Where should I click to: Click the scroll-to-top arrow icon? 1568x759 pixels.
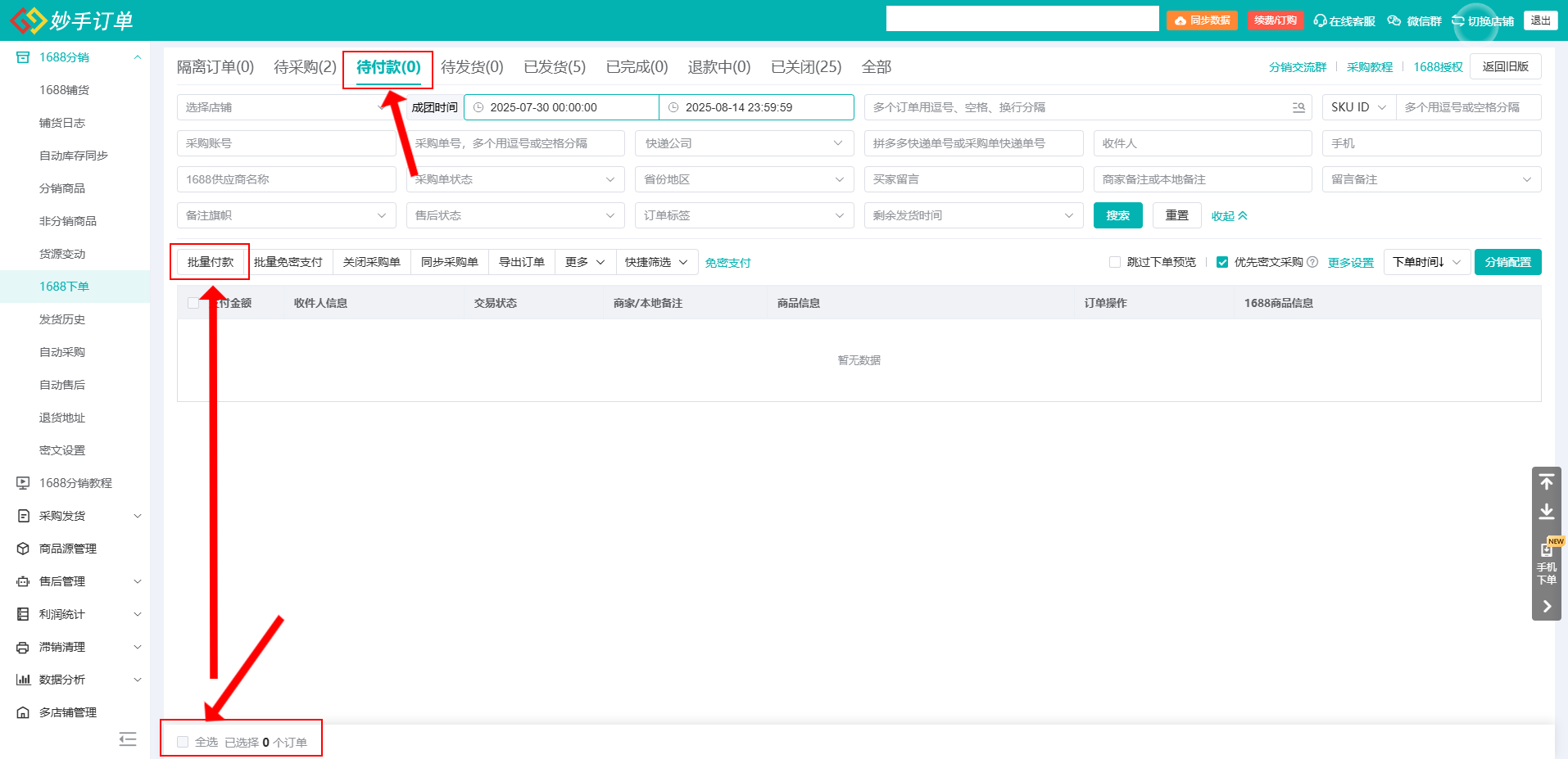[x=1547, y=481]
